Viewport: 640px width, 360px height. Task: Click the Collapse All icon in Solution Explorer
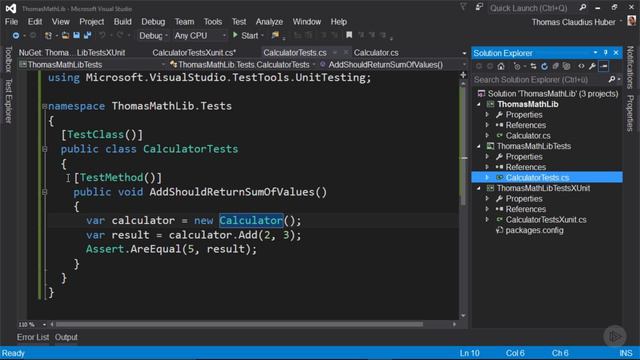coord(556,66)
